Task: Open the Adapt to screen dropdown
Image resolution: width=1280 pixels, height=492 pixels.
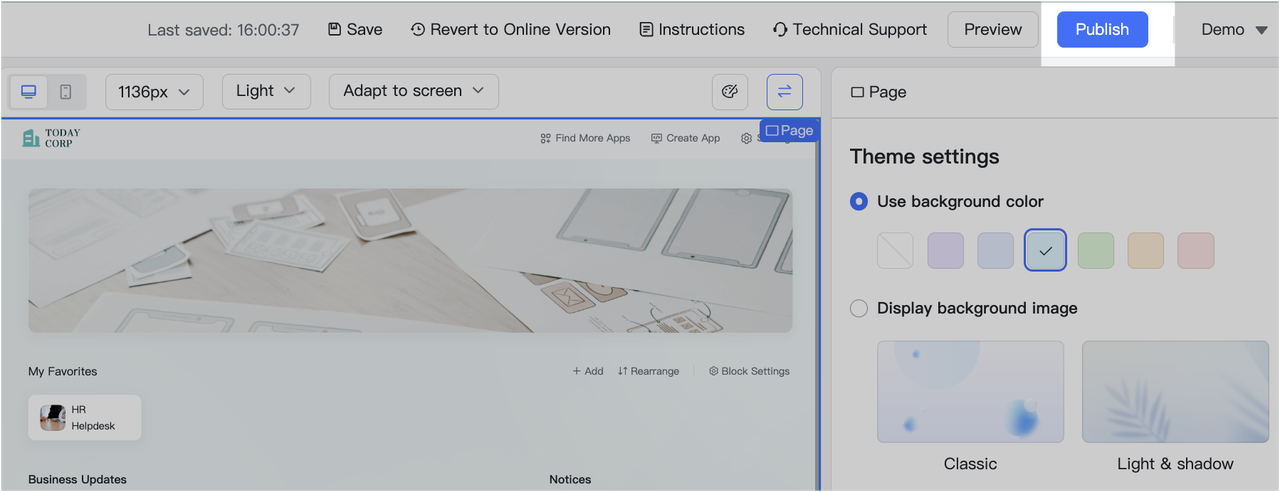Action: tap(414, 91)
